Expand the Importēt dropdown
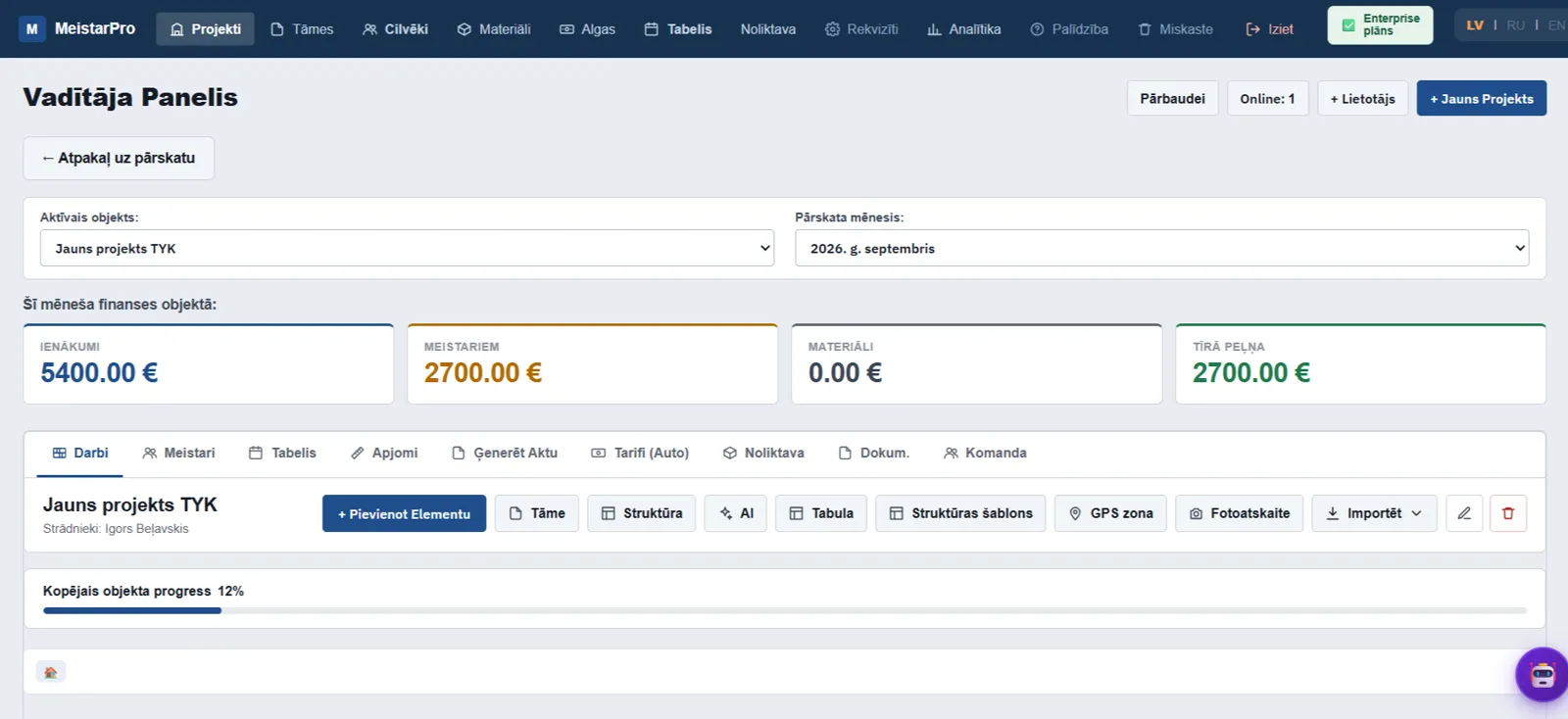1568x719 pixels. pos(1374,513)
